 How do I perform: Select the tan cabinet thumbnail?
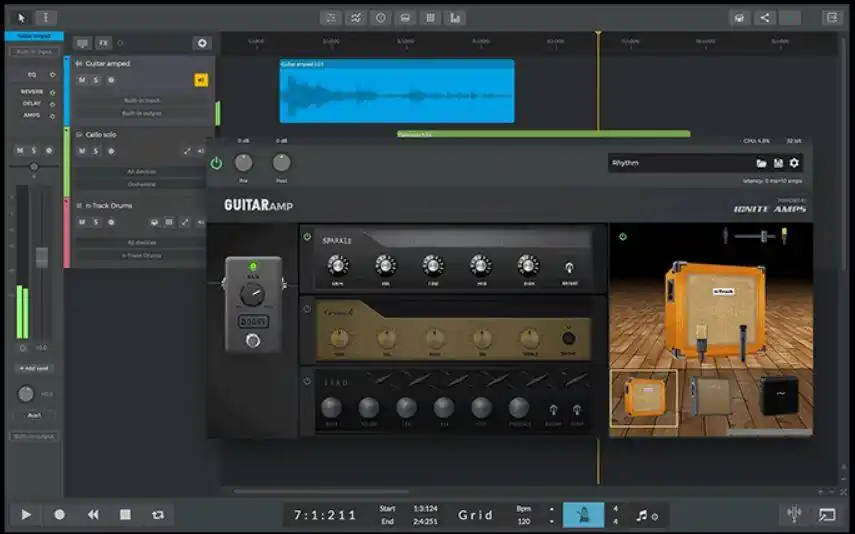point(712,397)
